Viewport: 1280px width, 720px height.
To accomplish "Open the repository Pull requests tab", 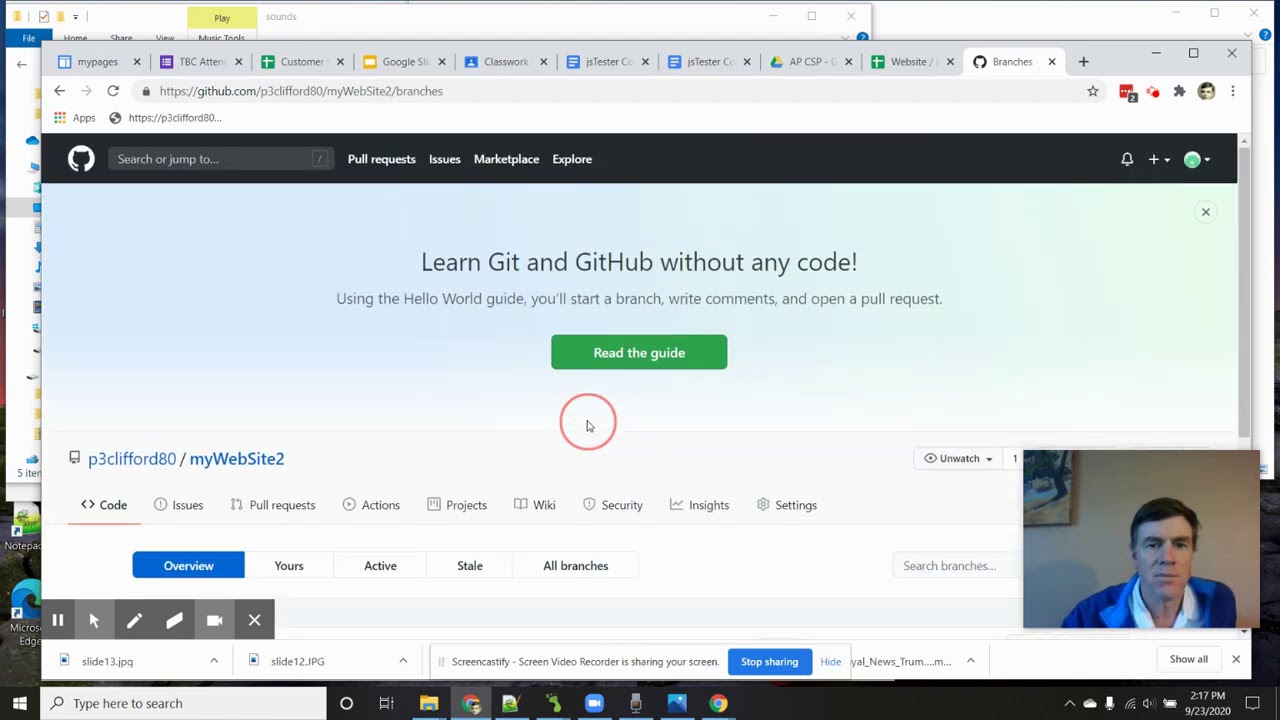I will pyautogui.click(x=272, y=505).
